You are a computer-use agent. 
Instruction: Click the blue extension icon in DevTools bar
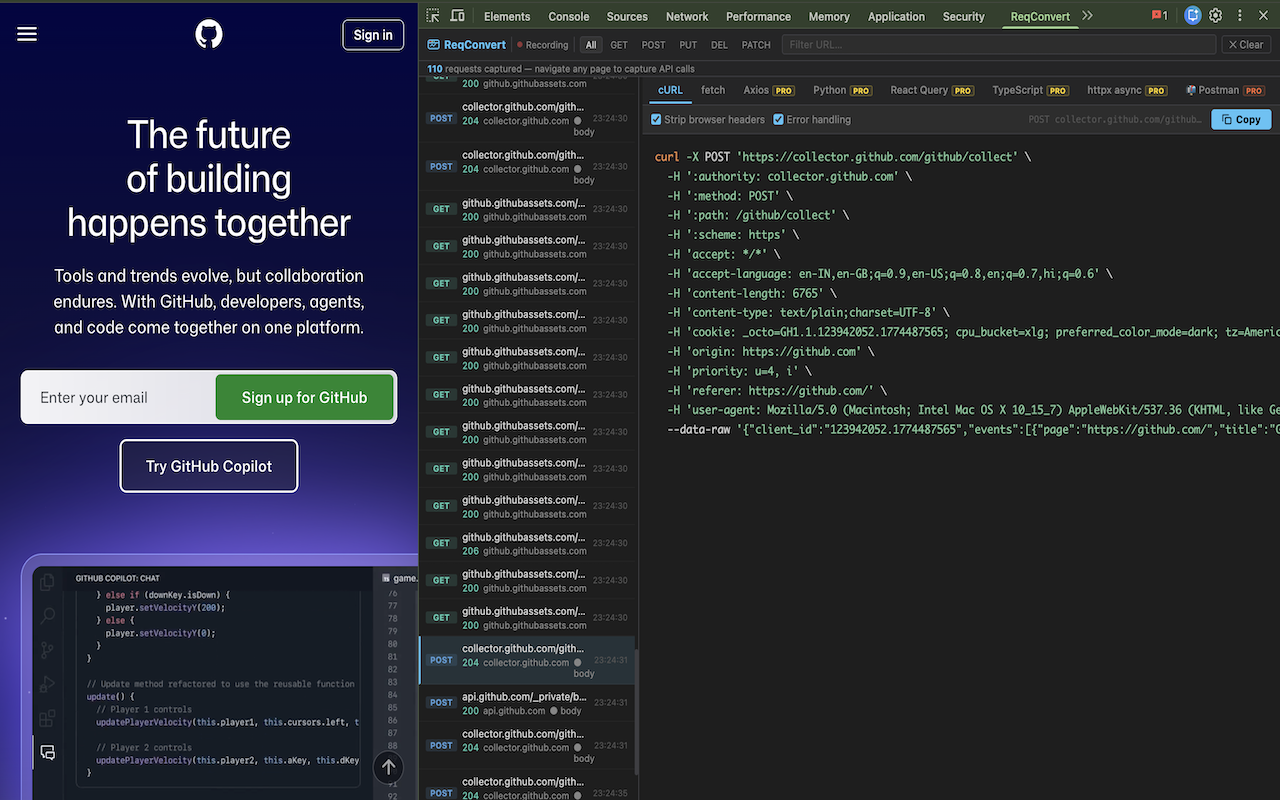1192,16
